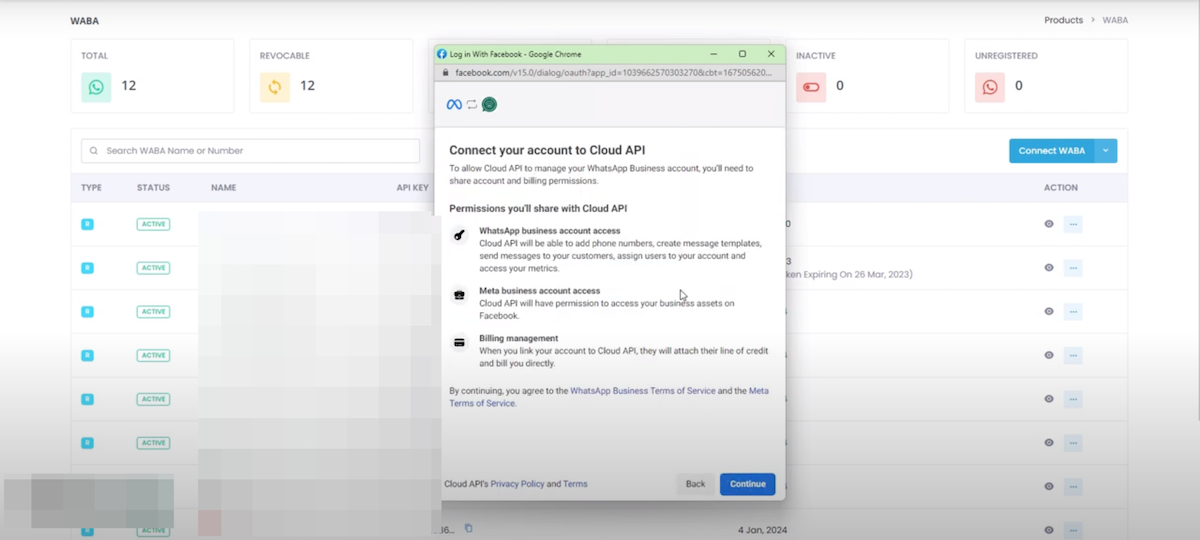Click the 12 count in the REVOCABLE card
The image size is (1200, 540).
point(308,86)
